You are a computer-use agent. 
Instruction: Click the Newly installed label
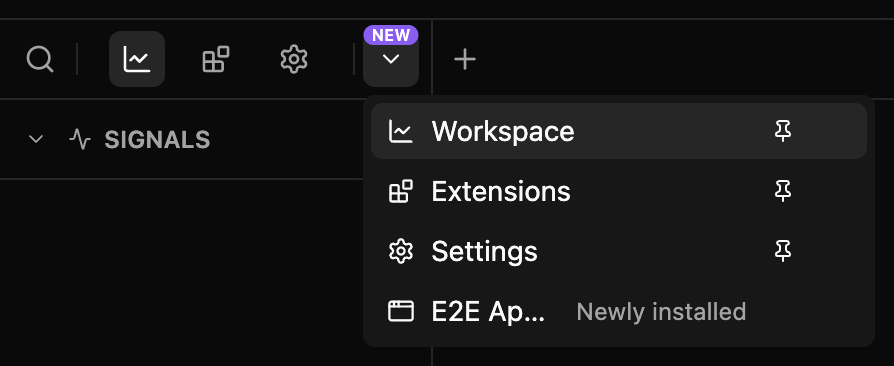pyautogui.click(x=661, y=312)
